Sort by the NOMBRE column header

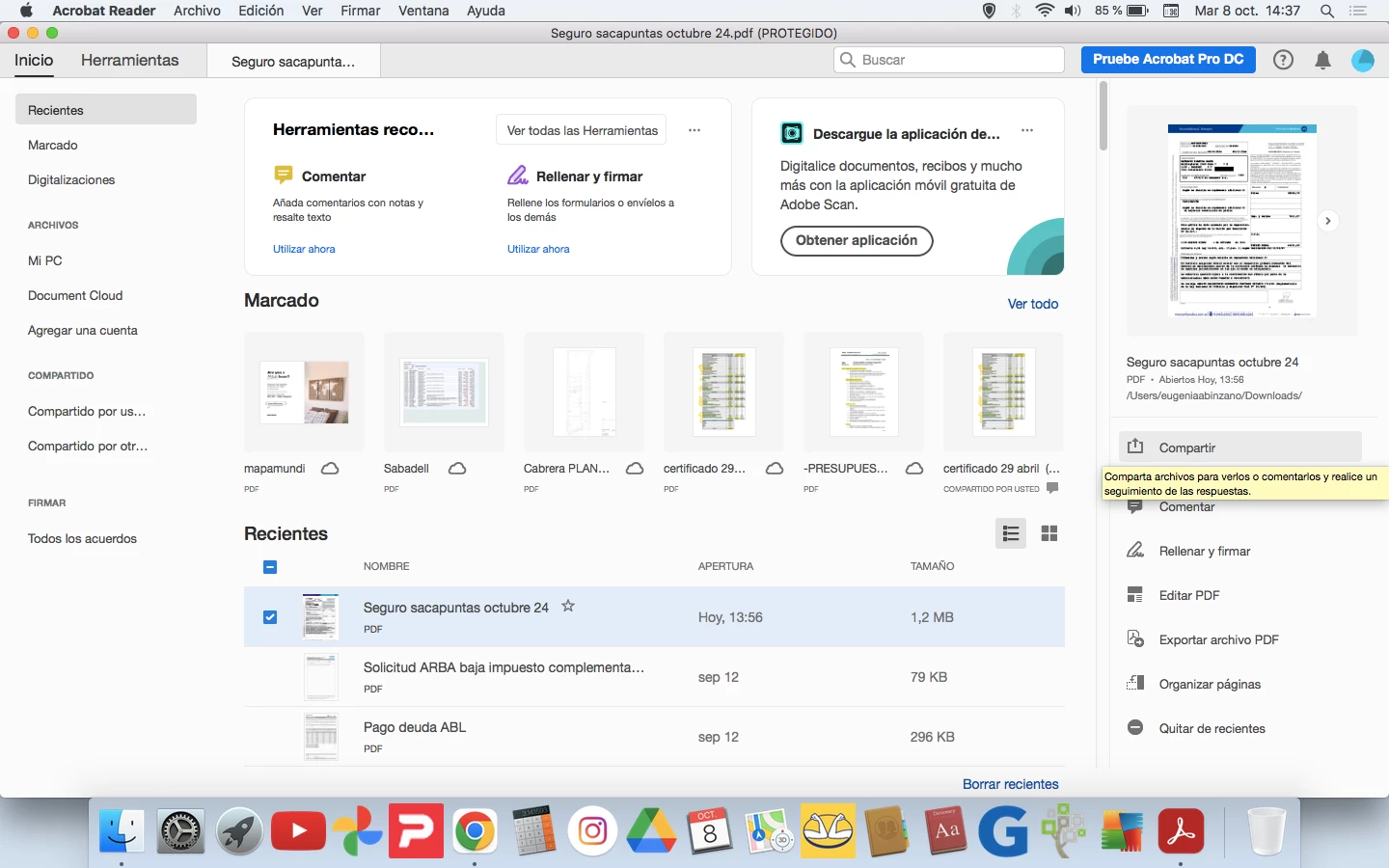point(387,566)
